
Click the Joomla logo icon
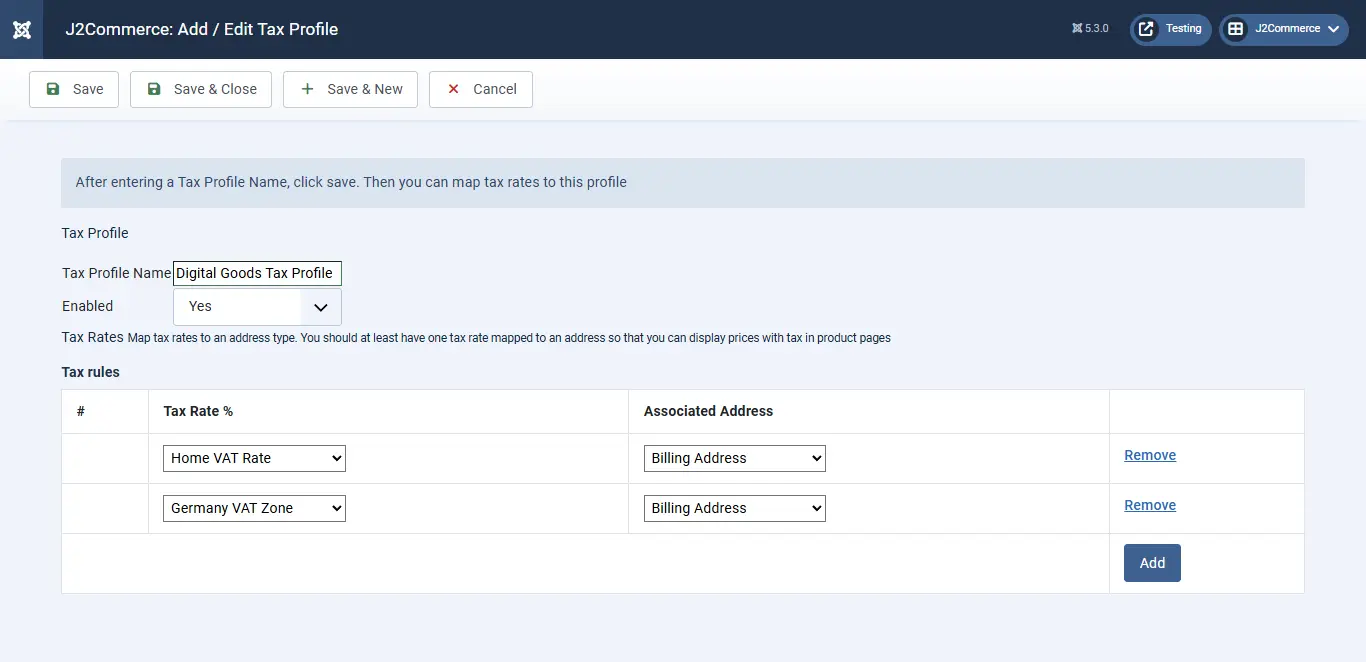click(21, 29)
